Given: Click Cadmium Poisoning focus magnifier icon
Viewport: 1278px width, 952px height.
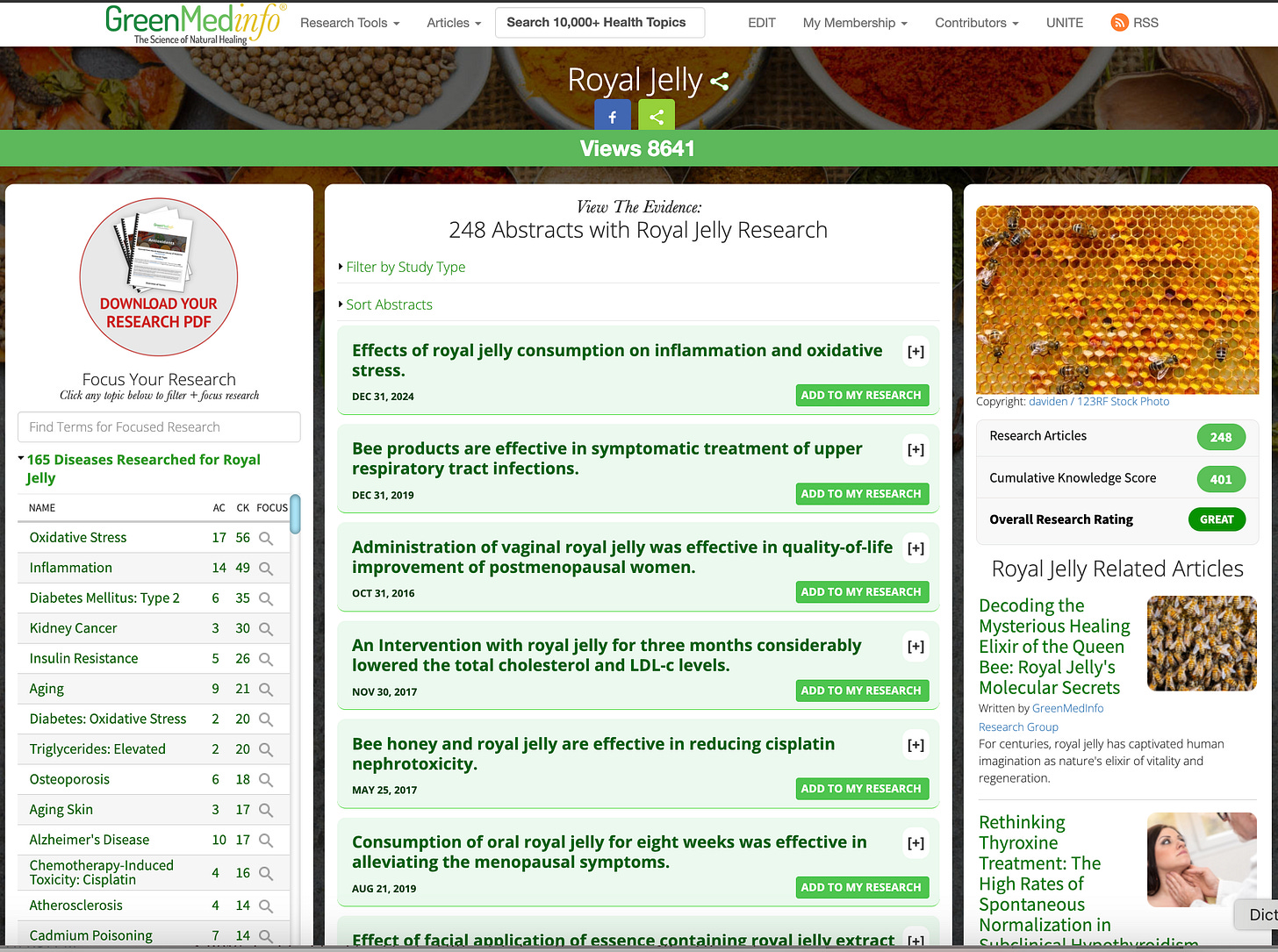Looking at the screenshot, I should point(266,936).
